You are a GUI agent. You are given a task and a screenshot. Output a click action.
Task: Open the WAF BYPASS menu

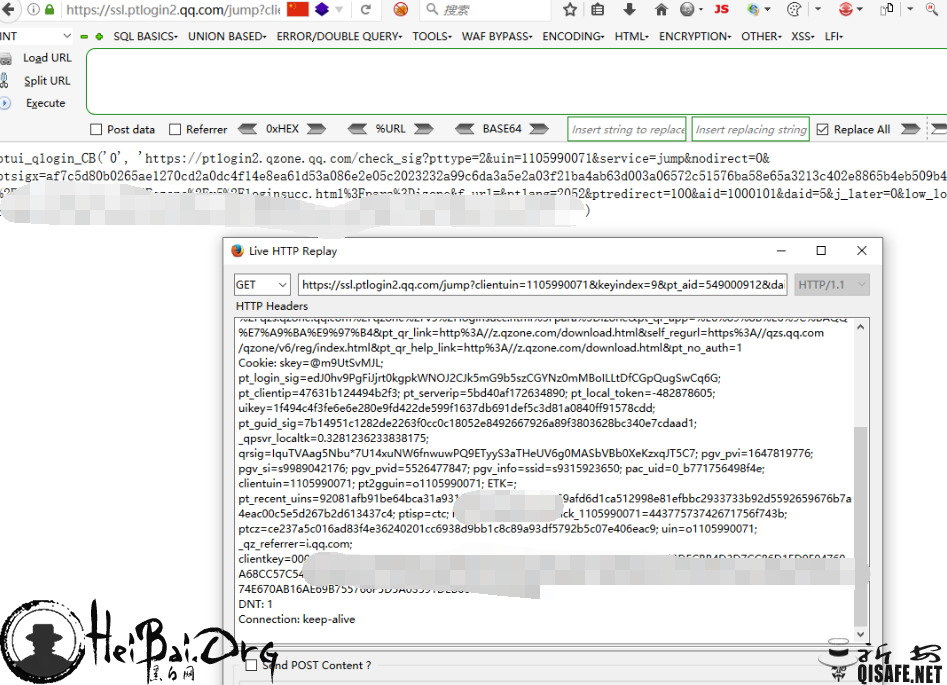point(497,36)
